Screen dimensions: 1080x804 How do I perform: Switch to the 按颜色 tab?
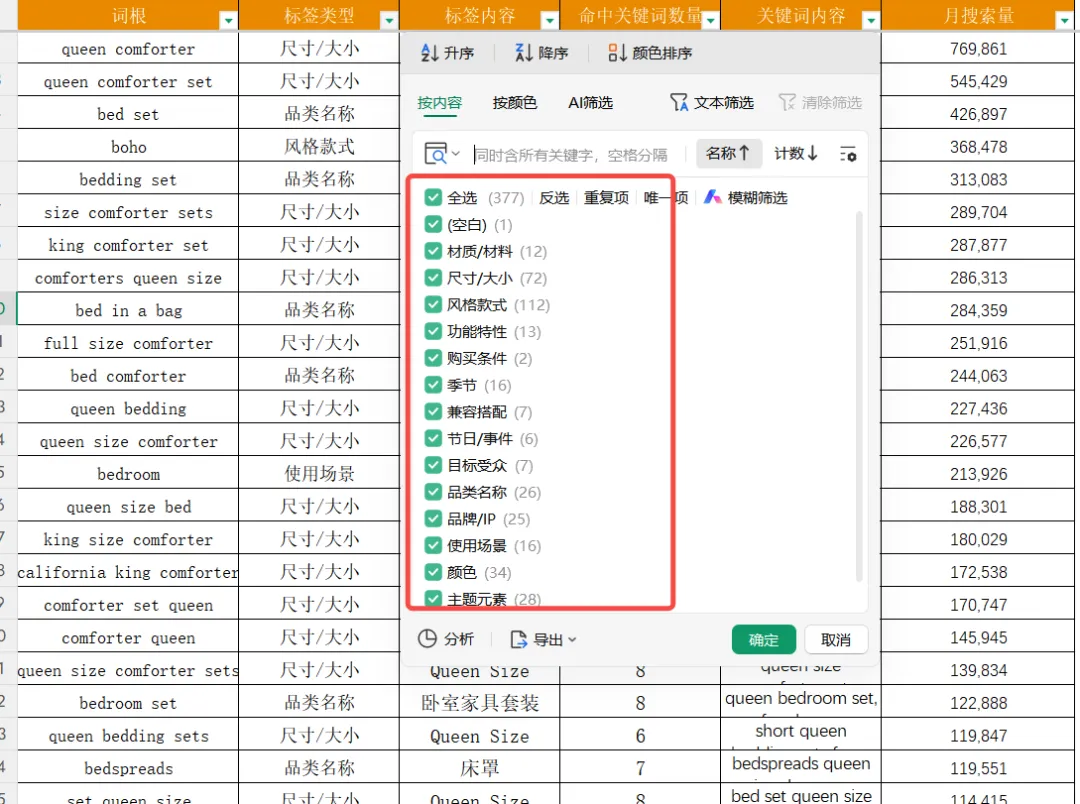pyautogui.click(x=515, y=103)
